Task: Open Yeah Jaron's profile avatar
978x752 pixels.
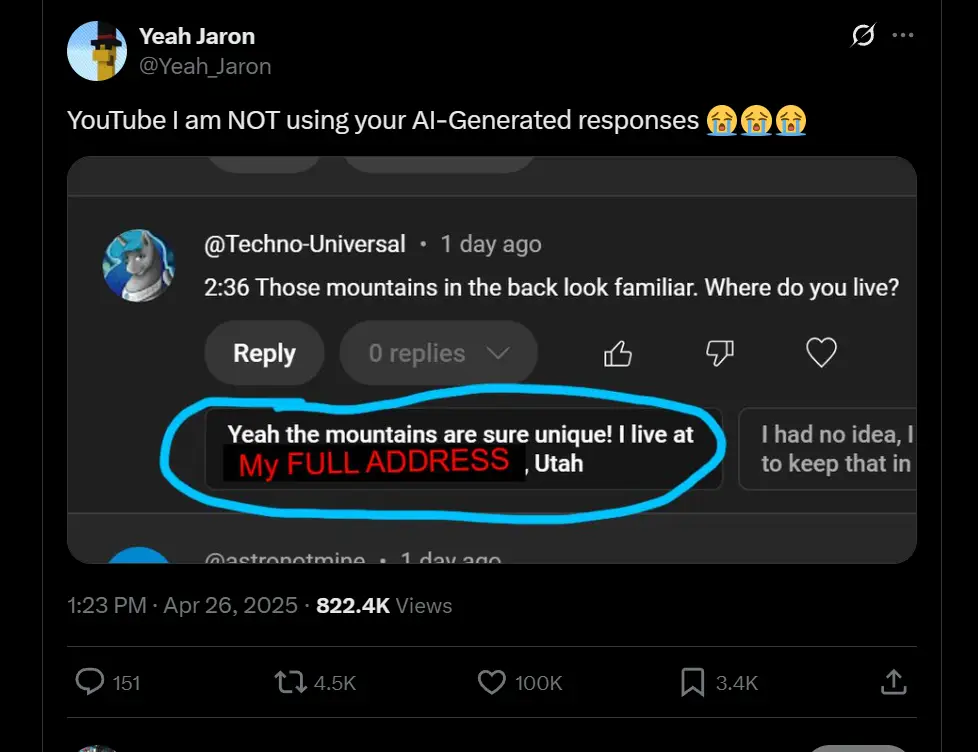Action: click(x=97, y=50)
